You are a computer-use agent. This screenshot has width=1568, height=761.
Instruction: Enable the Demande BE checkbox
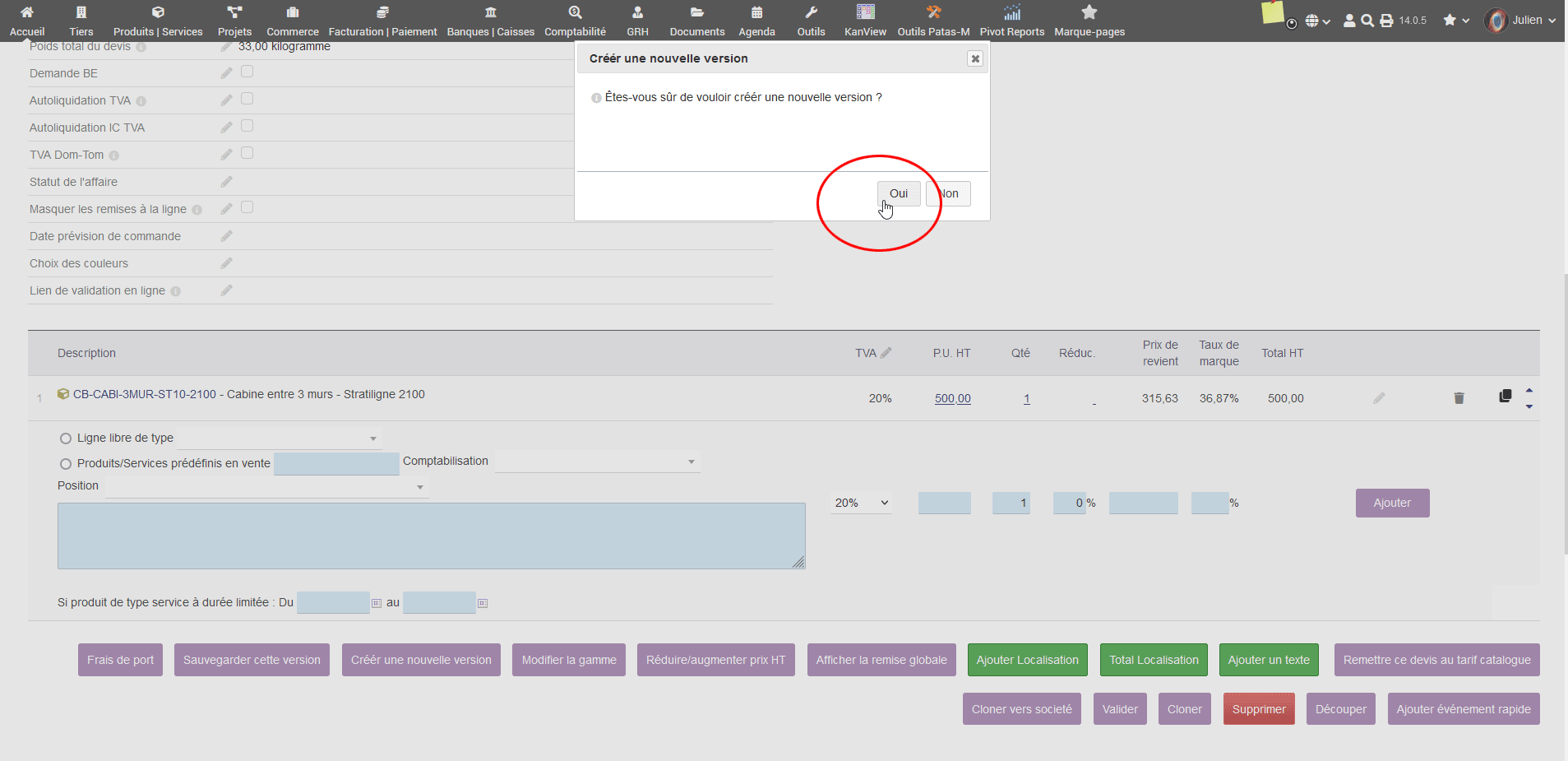[x=247, y=72]
